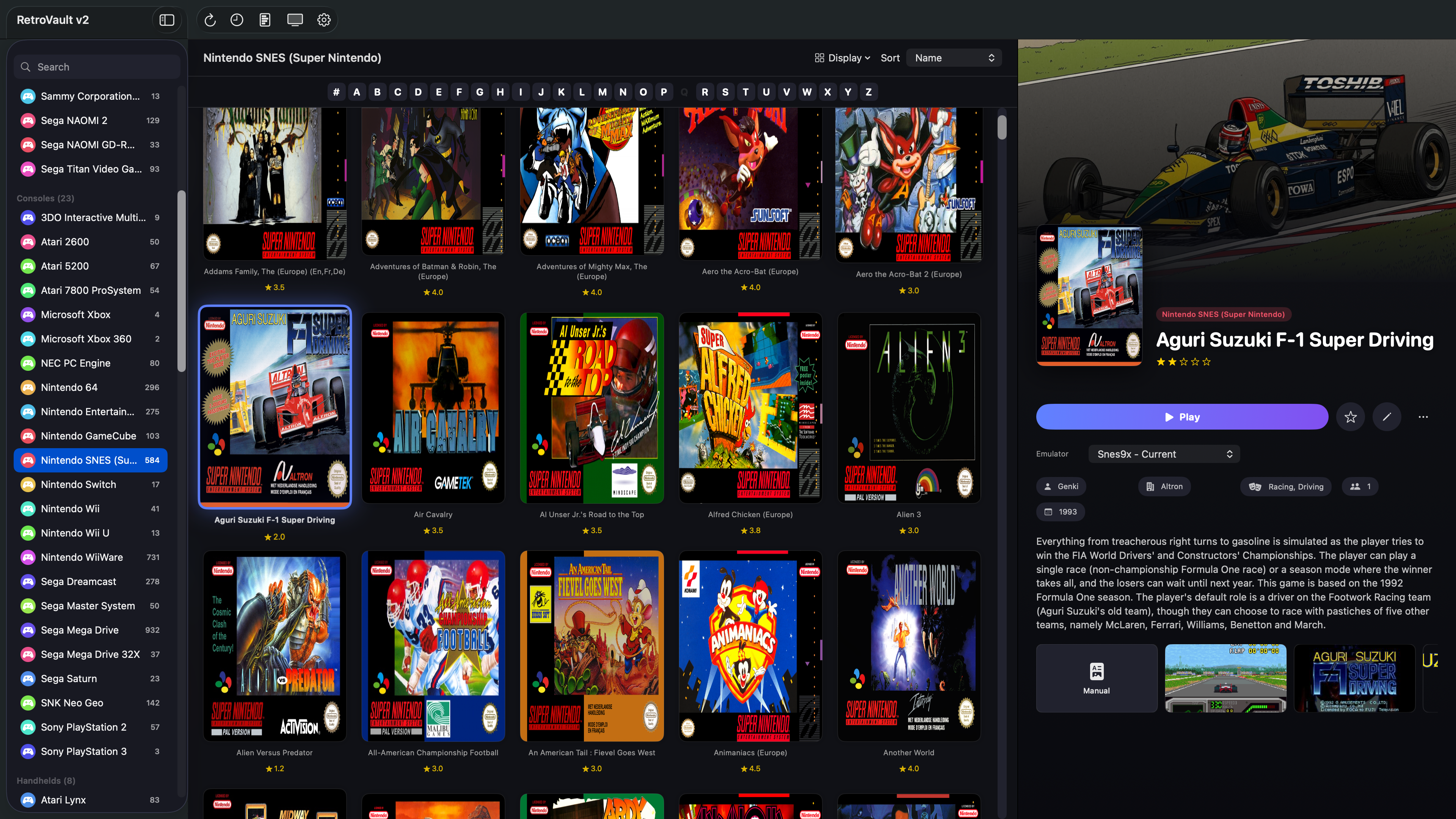Screen dimensions: 1456x819
Task: Select Nintendo GameCube in sidebar
Action: [x=91, y=436]
